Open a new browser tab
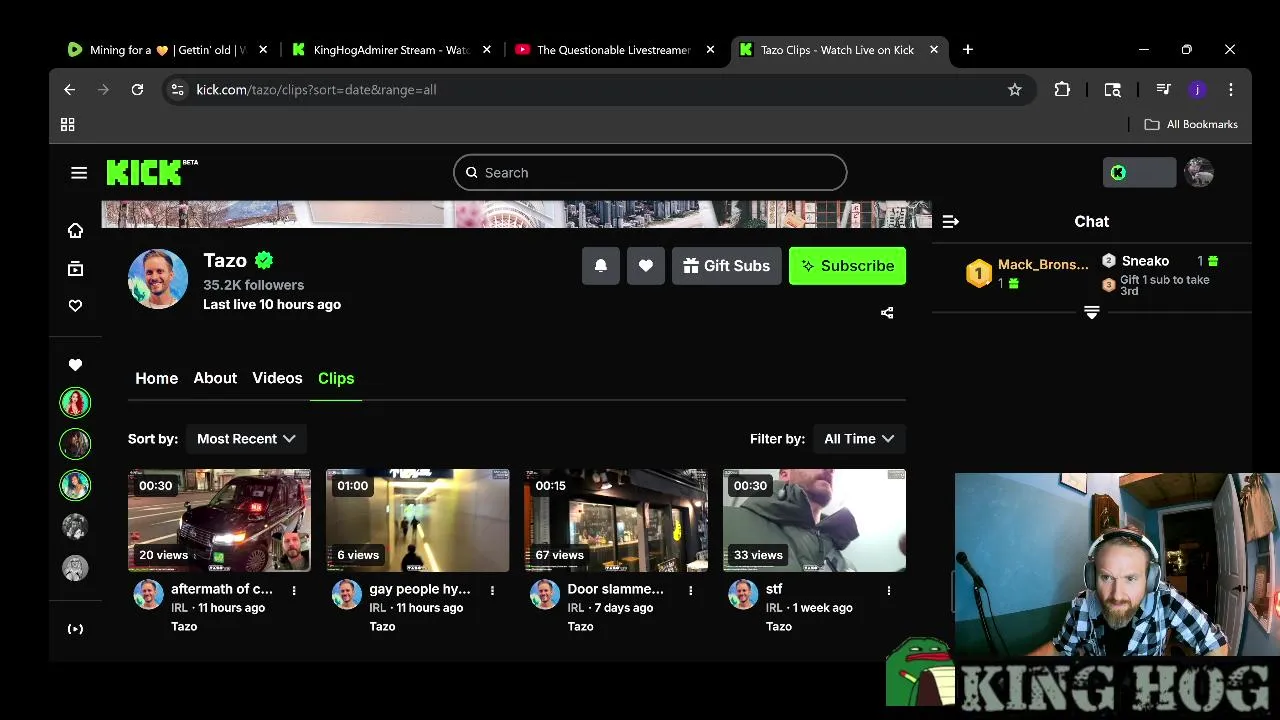 coord(967,50)
